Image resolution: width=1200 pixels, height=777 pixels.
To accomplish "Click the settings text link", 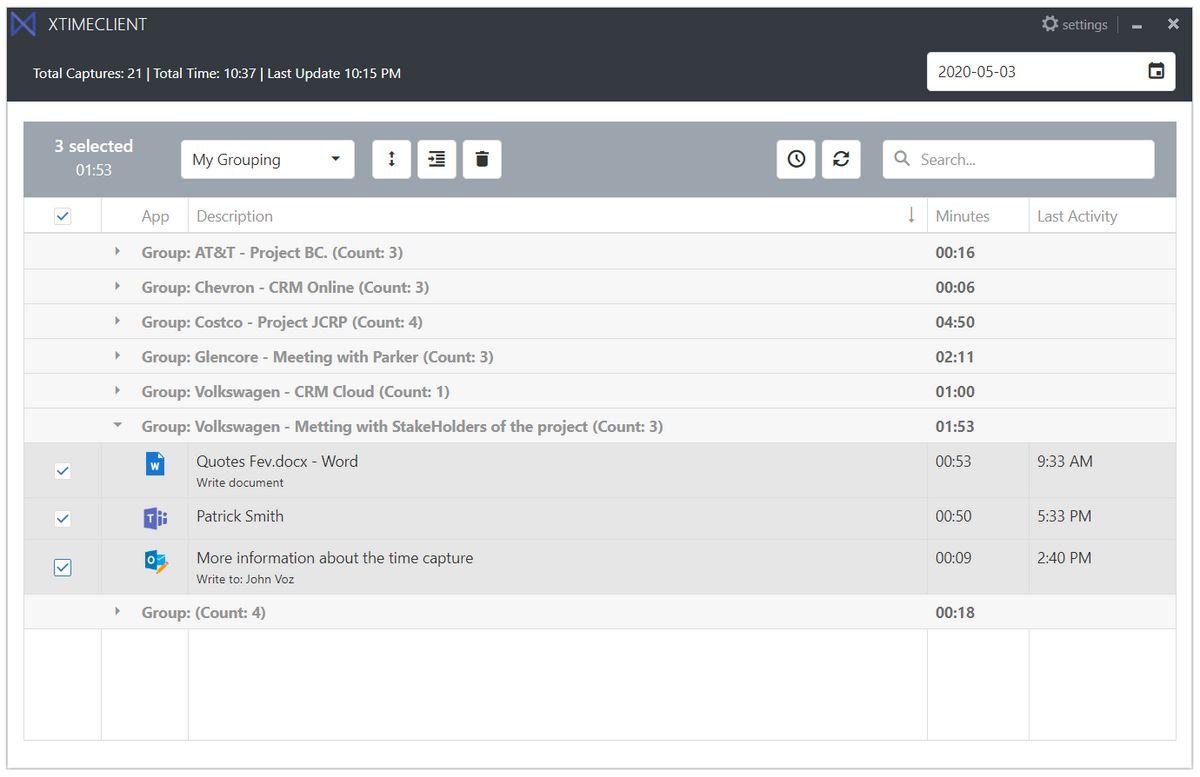I will coord(1084,24).
